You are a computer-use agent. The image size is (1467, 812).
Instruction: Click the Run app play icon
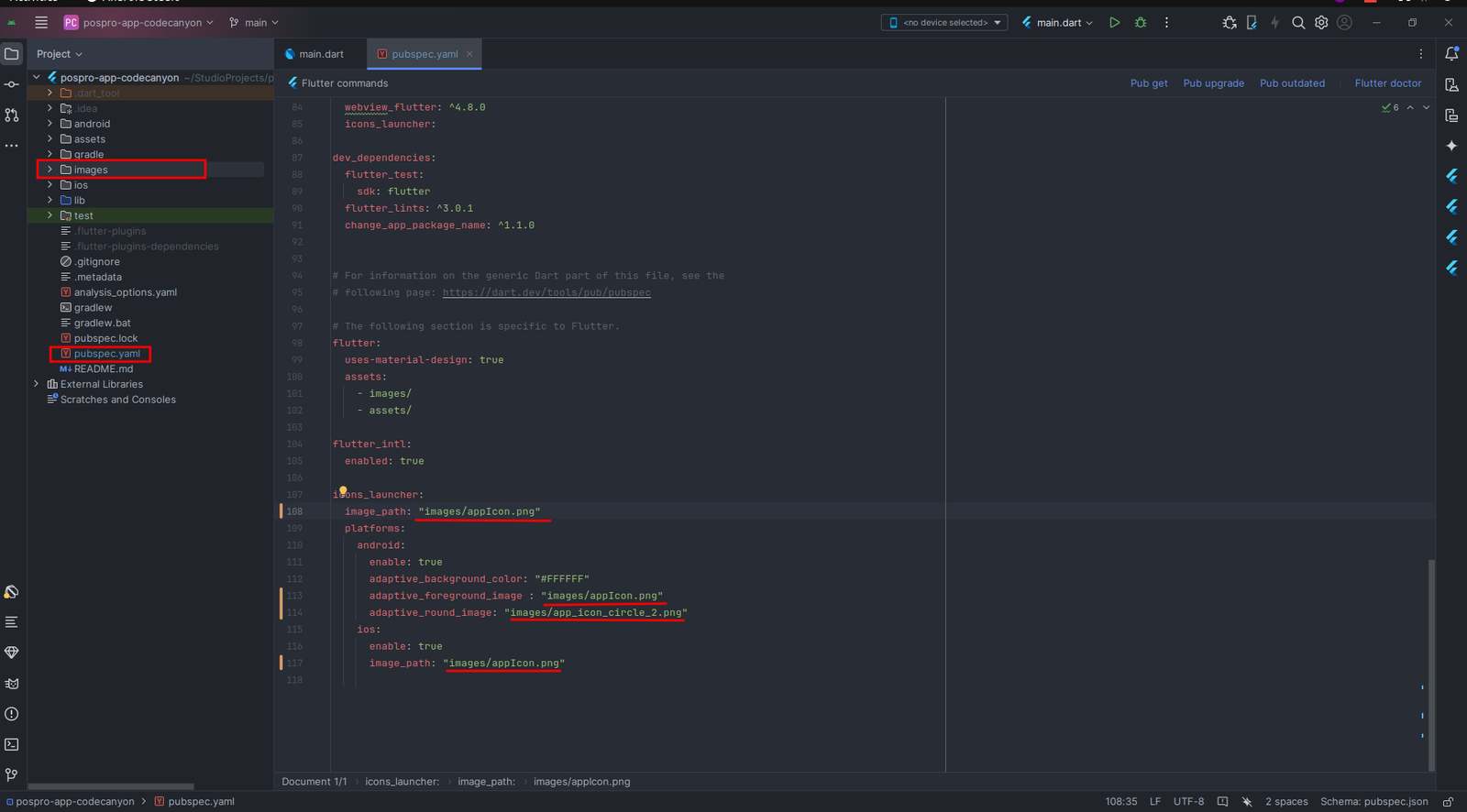point(1114,23)
